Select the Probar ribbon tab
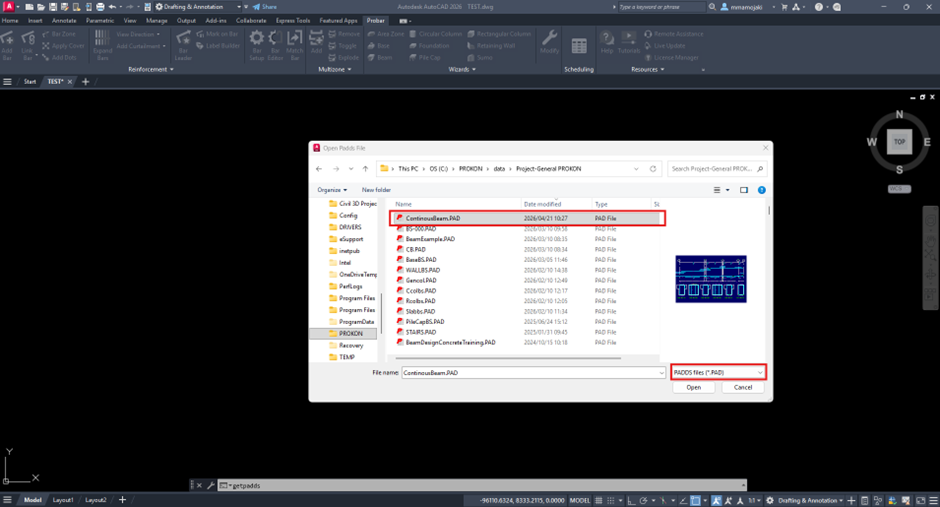This screenshot has height=507, width=940. click(x=376, y=20)
